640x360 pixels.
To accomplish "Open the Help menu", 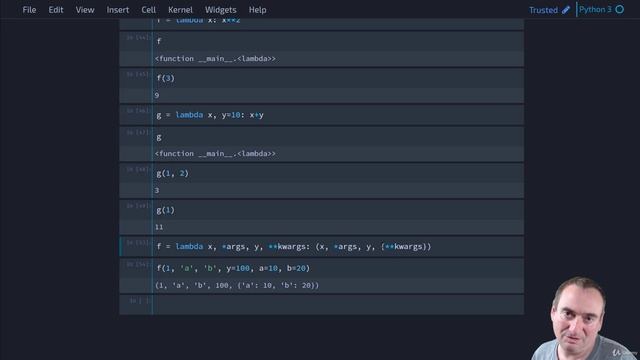I will coord(258,10).
